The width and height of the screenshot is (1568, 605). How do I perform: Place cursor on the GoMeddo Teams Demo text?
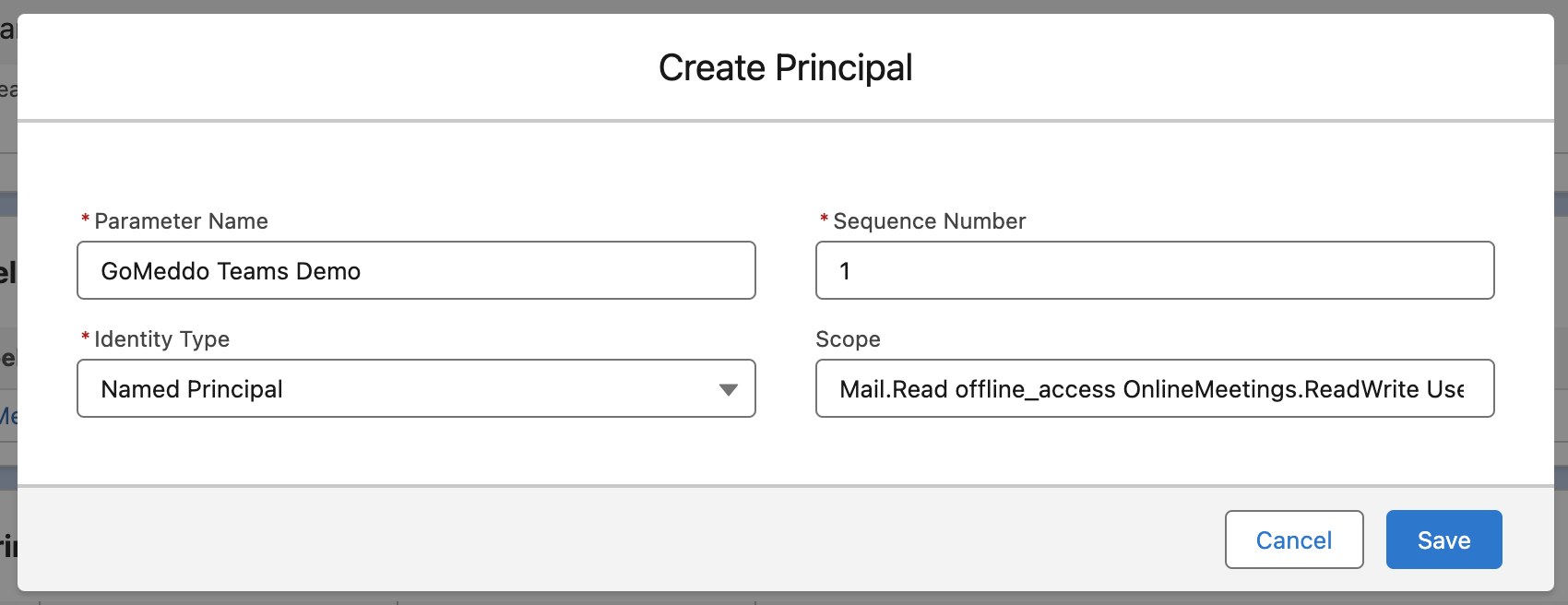[231, 271]
